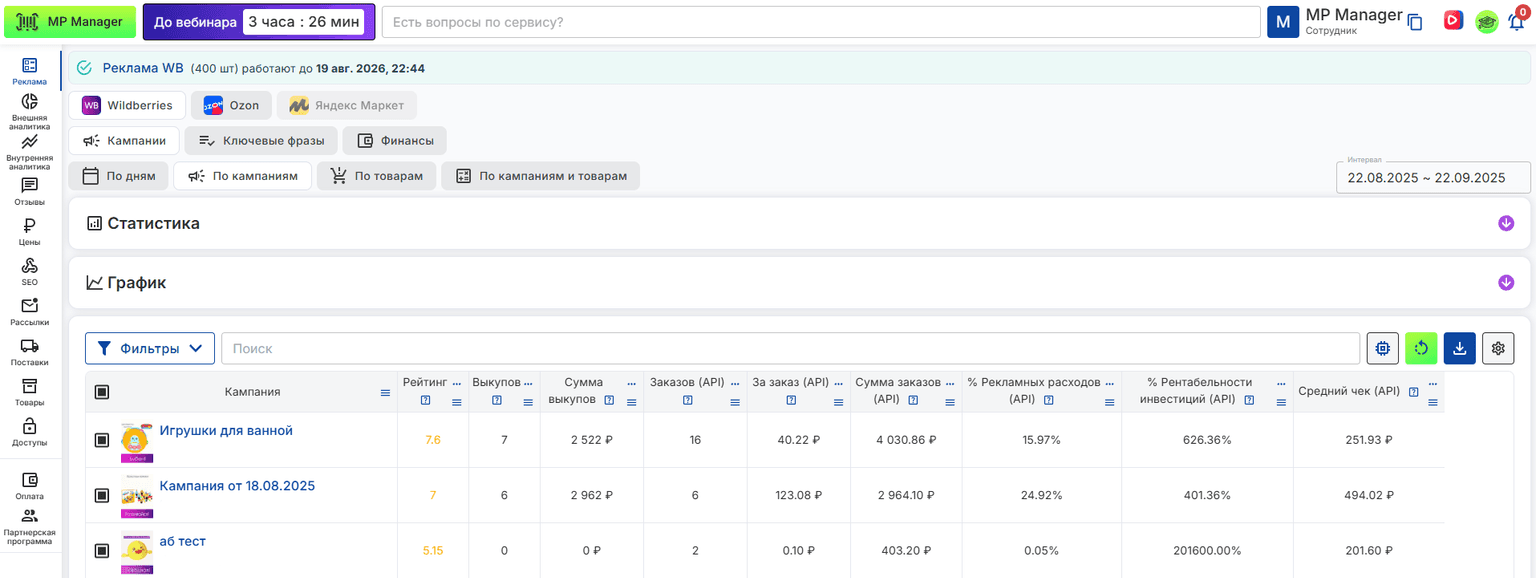This screenshot has height=578, width=1536.
Task: Go to Товары in the sidebar
Action: click(29, 391)
